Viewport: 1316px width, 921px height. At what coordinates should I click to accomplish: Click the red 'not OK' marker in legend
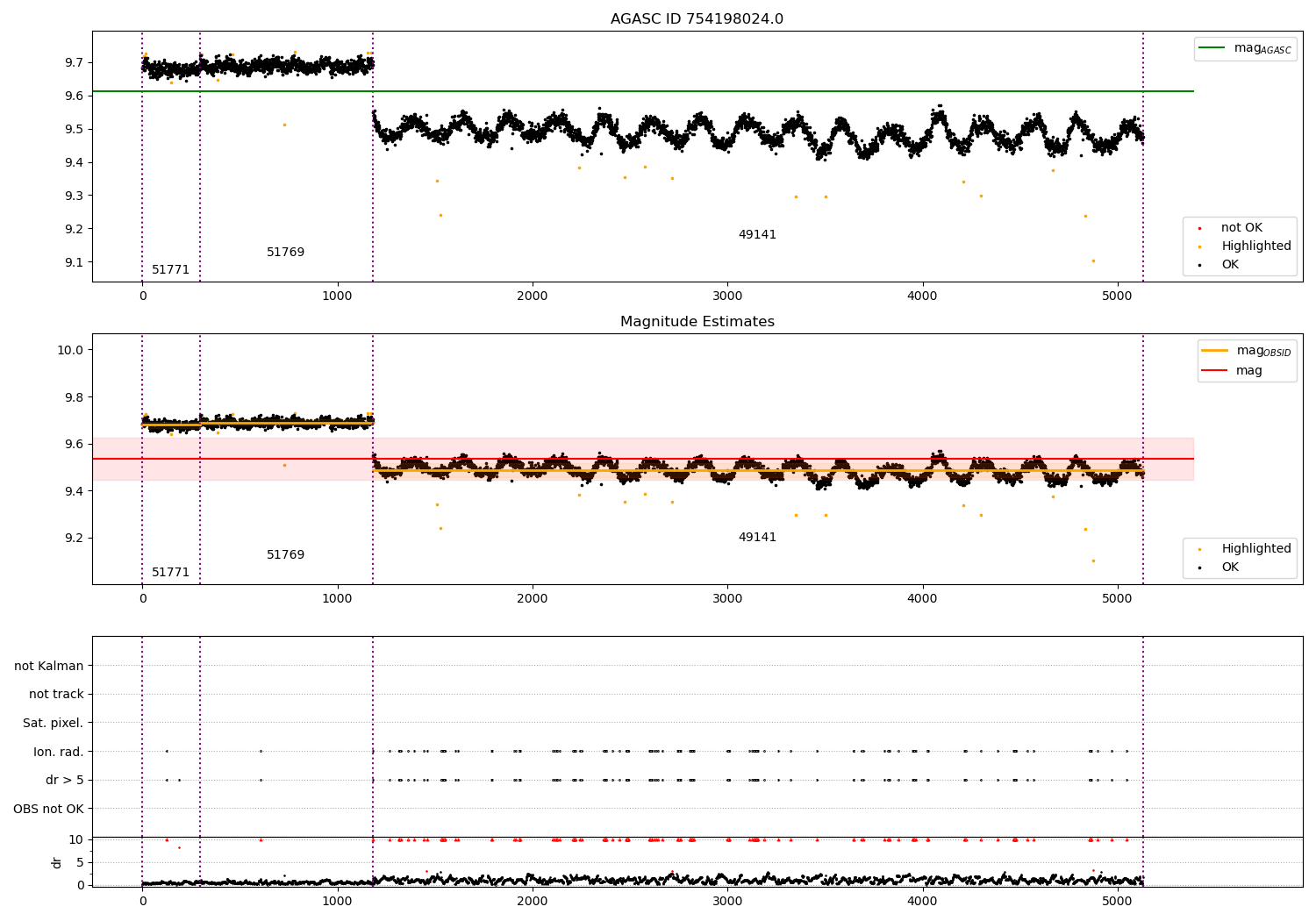1199,228
